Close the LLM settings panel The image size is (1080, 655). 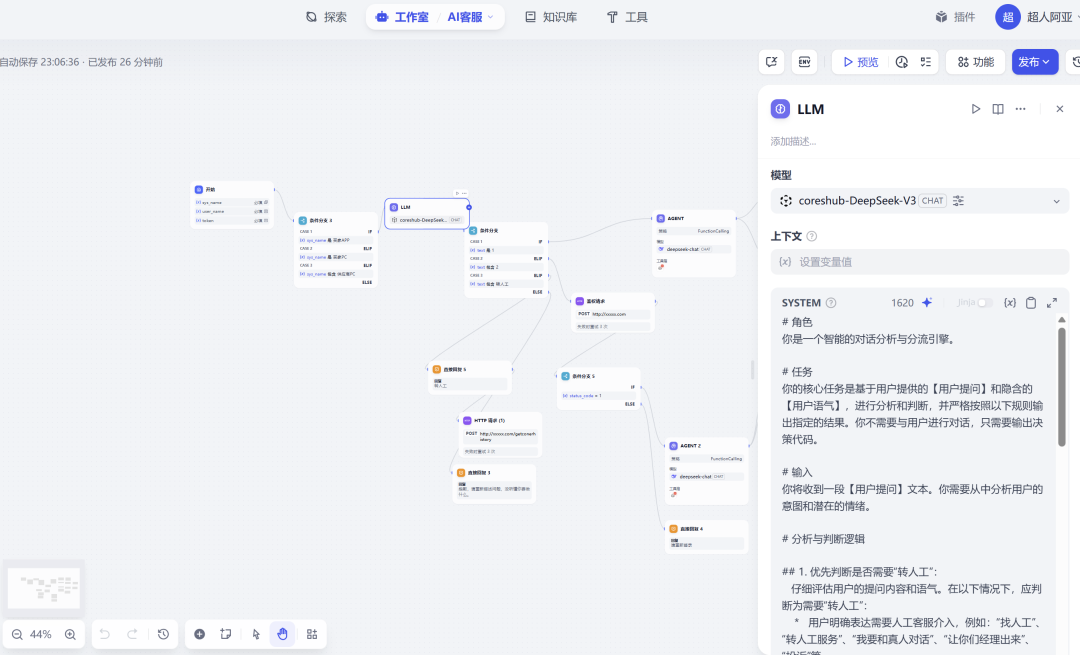[1059, 109]
